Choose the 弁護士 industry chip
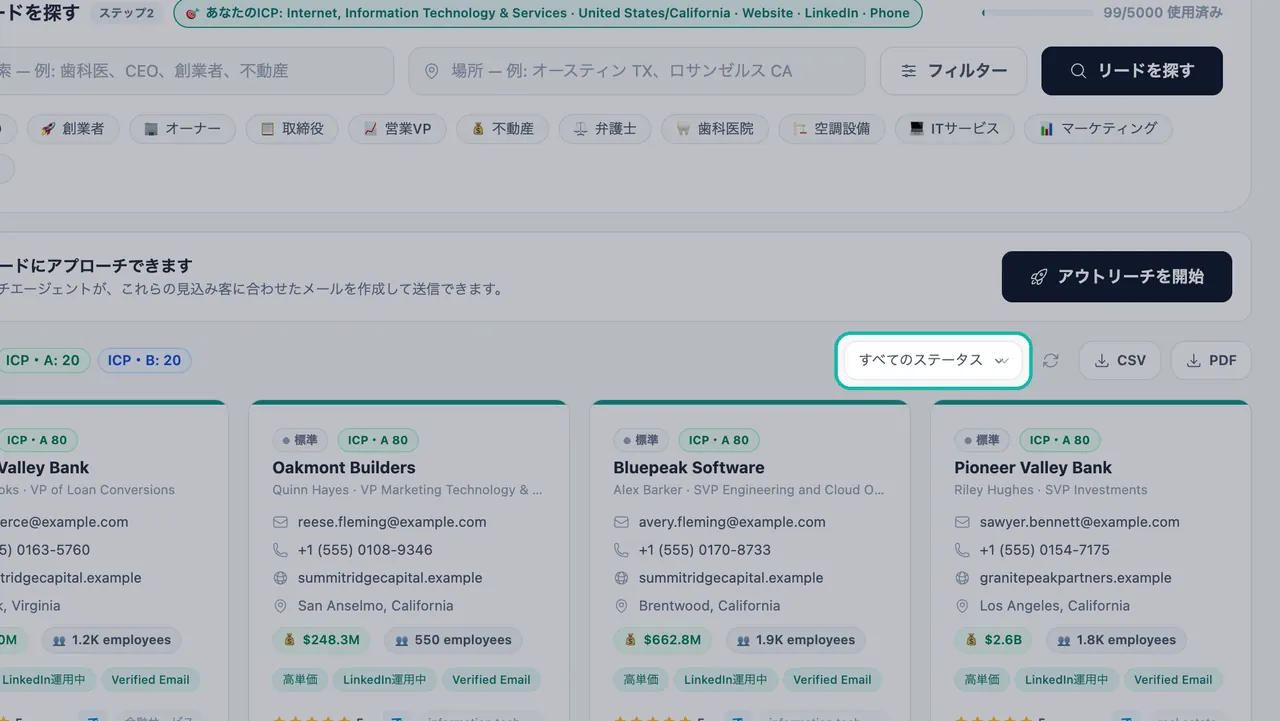The width and height of the screenshot is (1280, 721). tap(605, 129)
